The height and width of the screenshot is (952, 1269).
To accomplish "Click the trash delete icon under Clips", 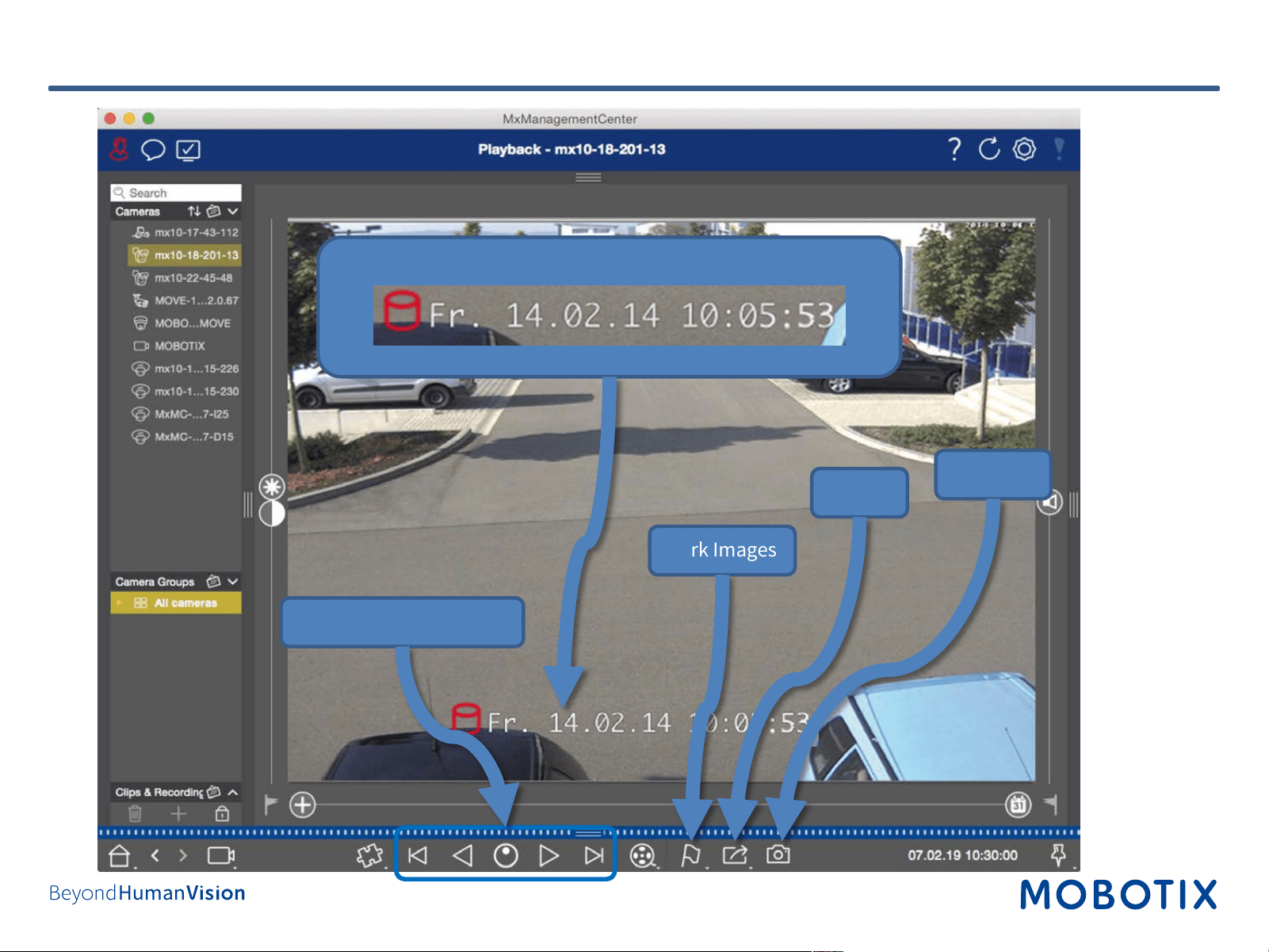I will 135,813.
